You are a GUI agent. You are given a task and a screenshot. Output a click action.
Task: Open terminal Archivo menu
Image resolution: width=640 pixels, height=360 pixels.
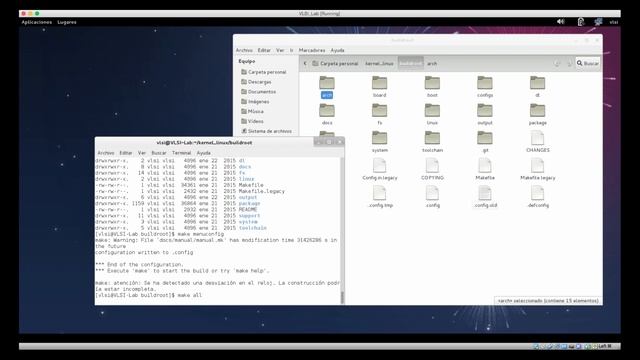coord(106,153)
